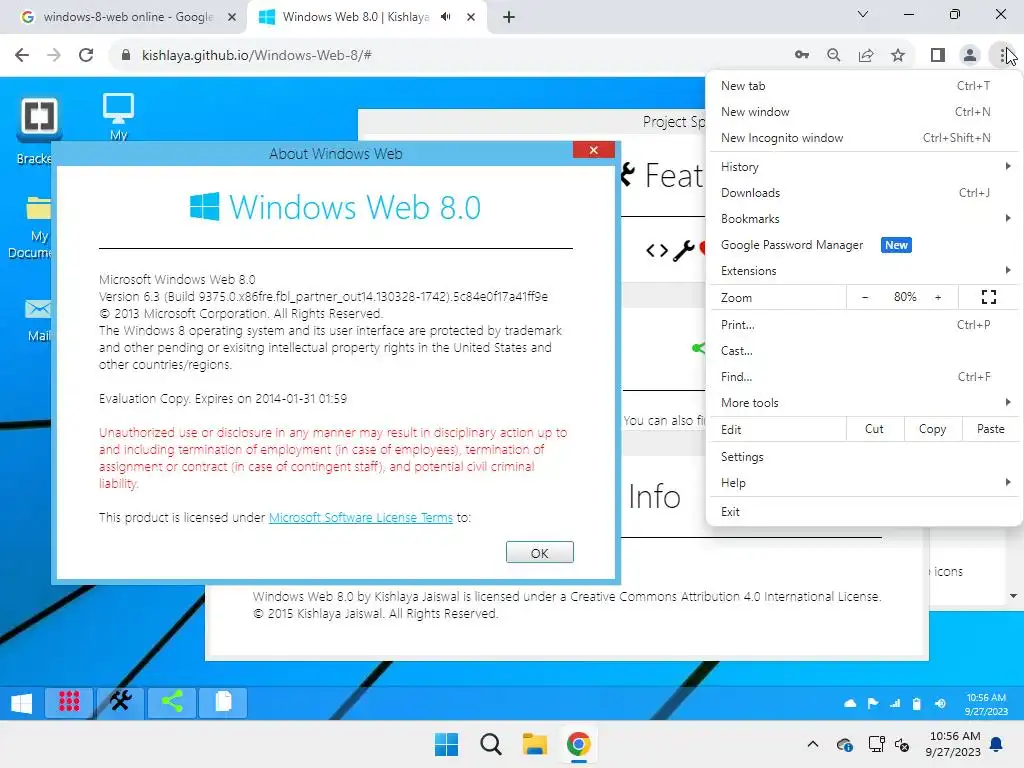1024x768 pixels.
Task: Open the Brackets desktop icon
Action: tap(39, 119)
